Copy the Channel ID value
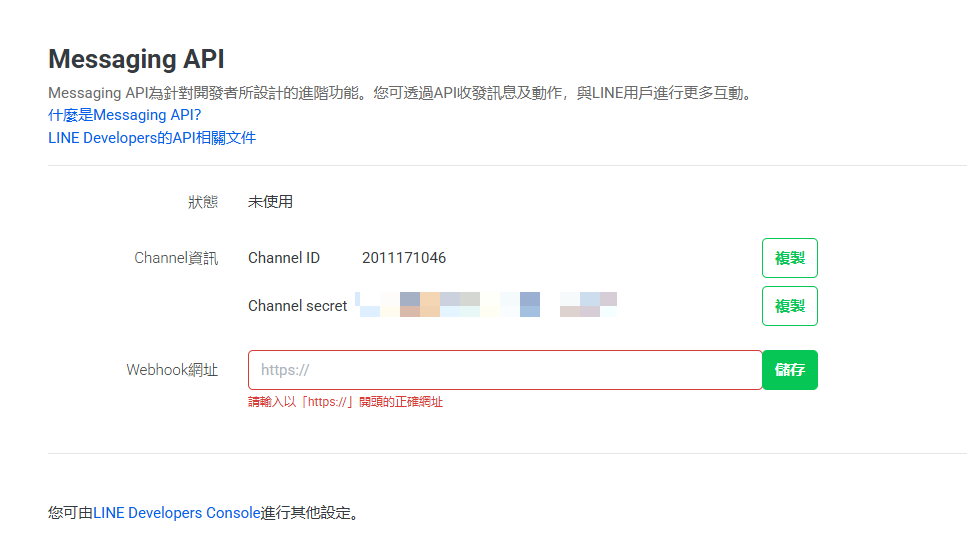 point(789,258)
